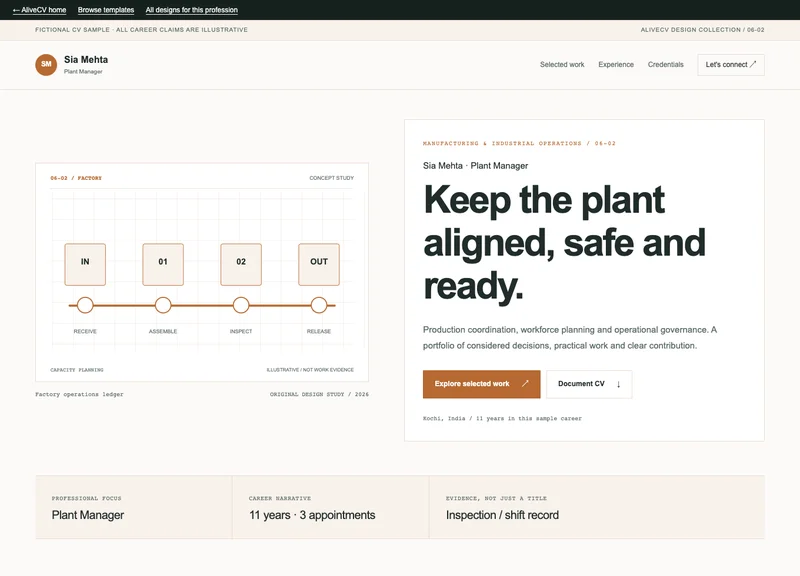Viewport: 800px width, 576px height.
Task: Click the 'CONCEPT STUDY' label
Action: pyautogui.click(x=331, y=178)
